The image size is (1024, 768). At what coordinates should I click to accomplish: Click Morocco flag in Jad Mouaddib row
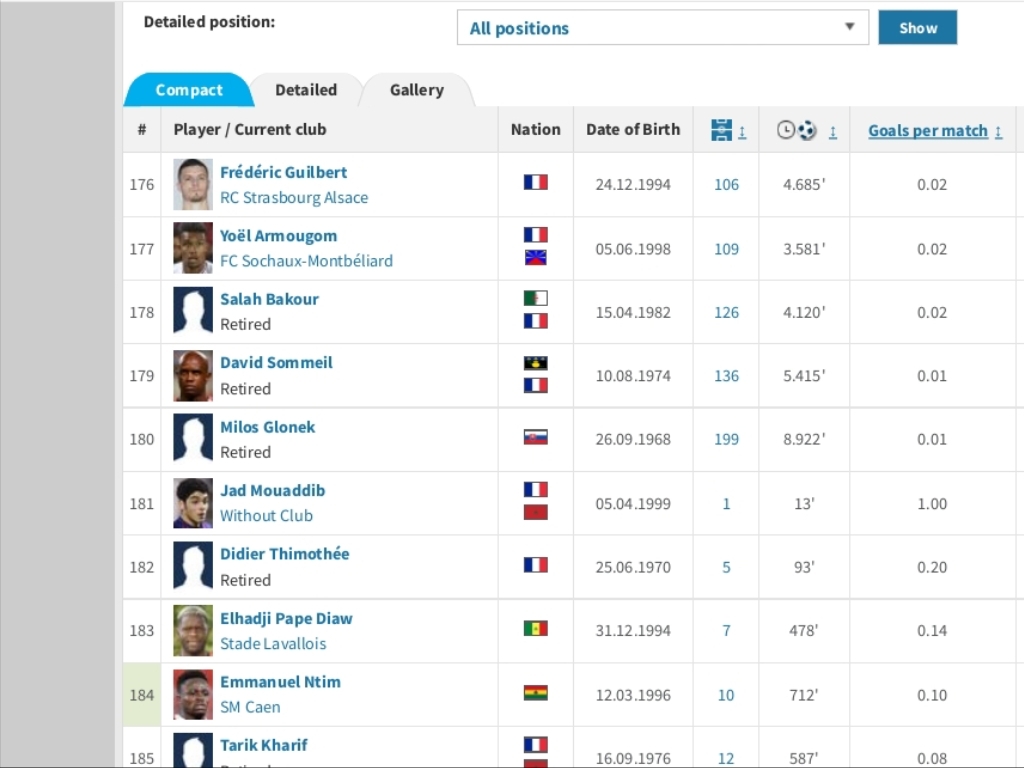[536, 513]
